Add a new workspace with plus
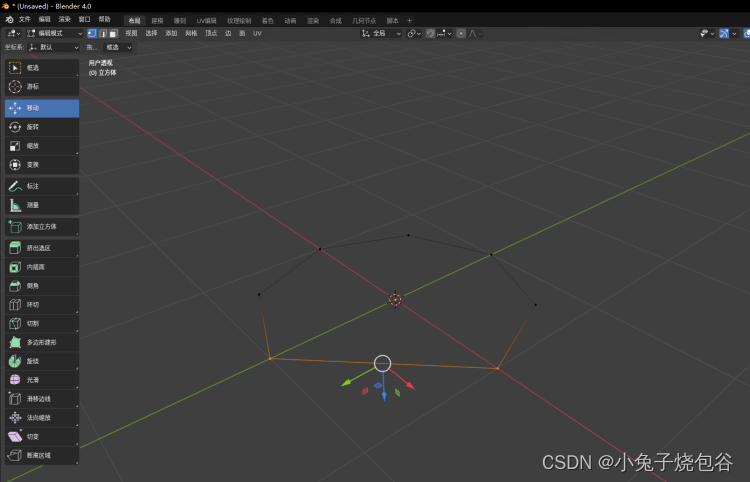This screenshot has width=750, height=482. tap(409, 21)
